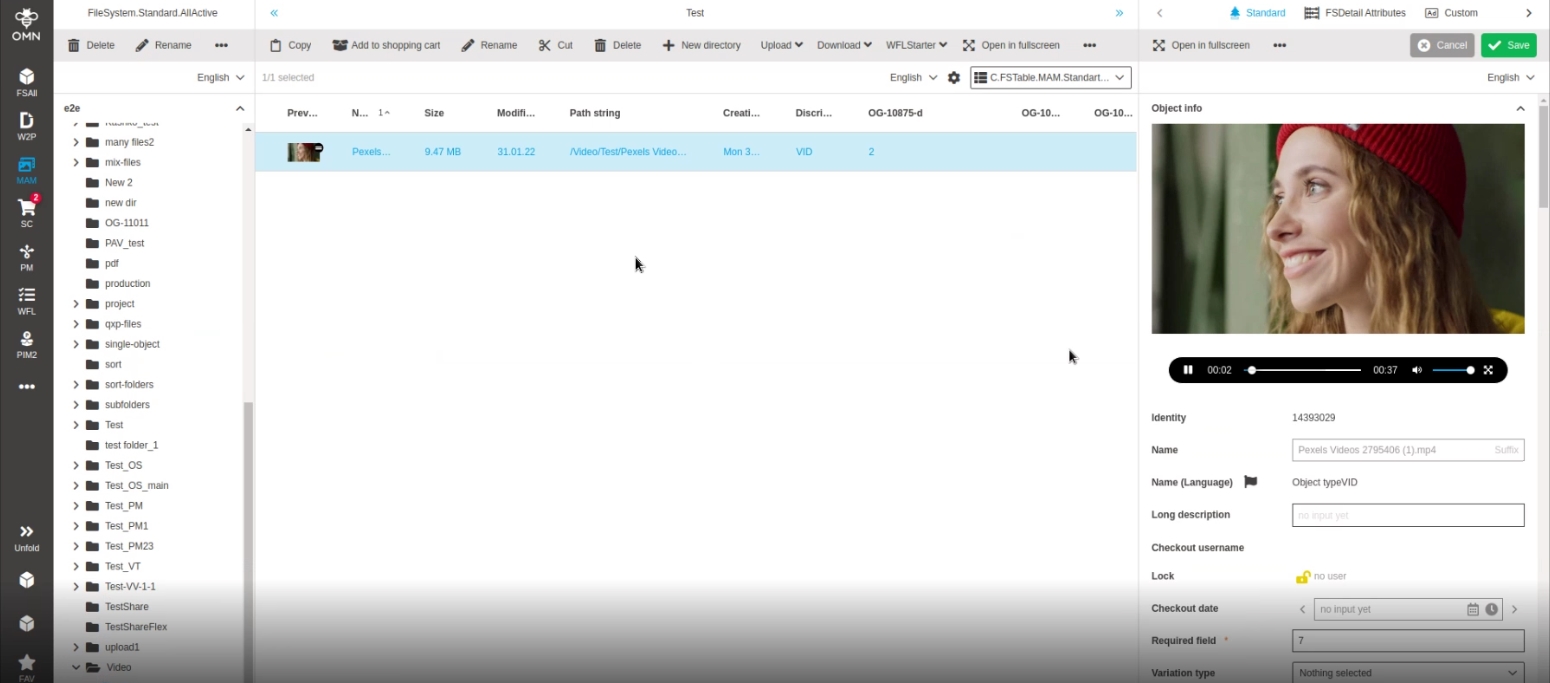
Task: Open the Download dropdown menu
Action: pos(844,45)
